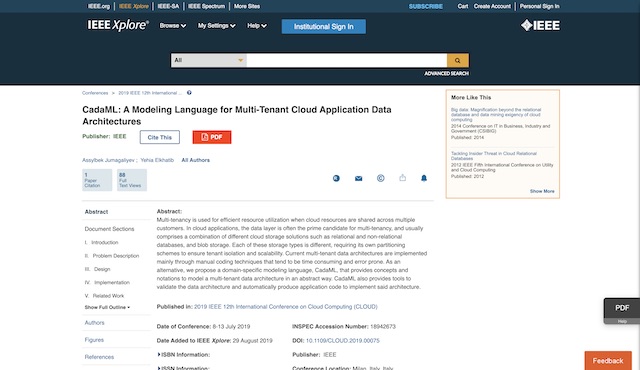Click the rights and permissions R icon
The height and width of the screenshot is (370, 640).
point(336,178)
